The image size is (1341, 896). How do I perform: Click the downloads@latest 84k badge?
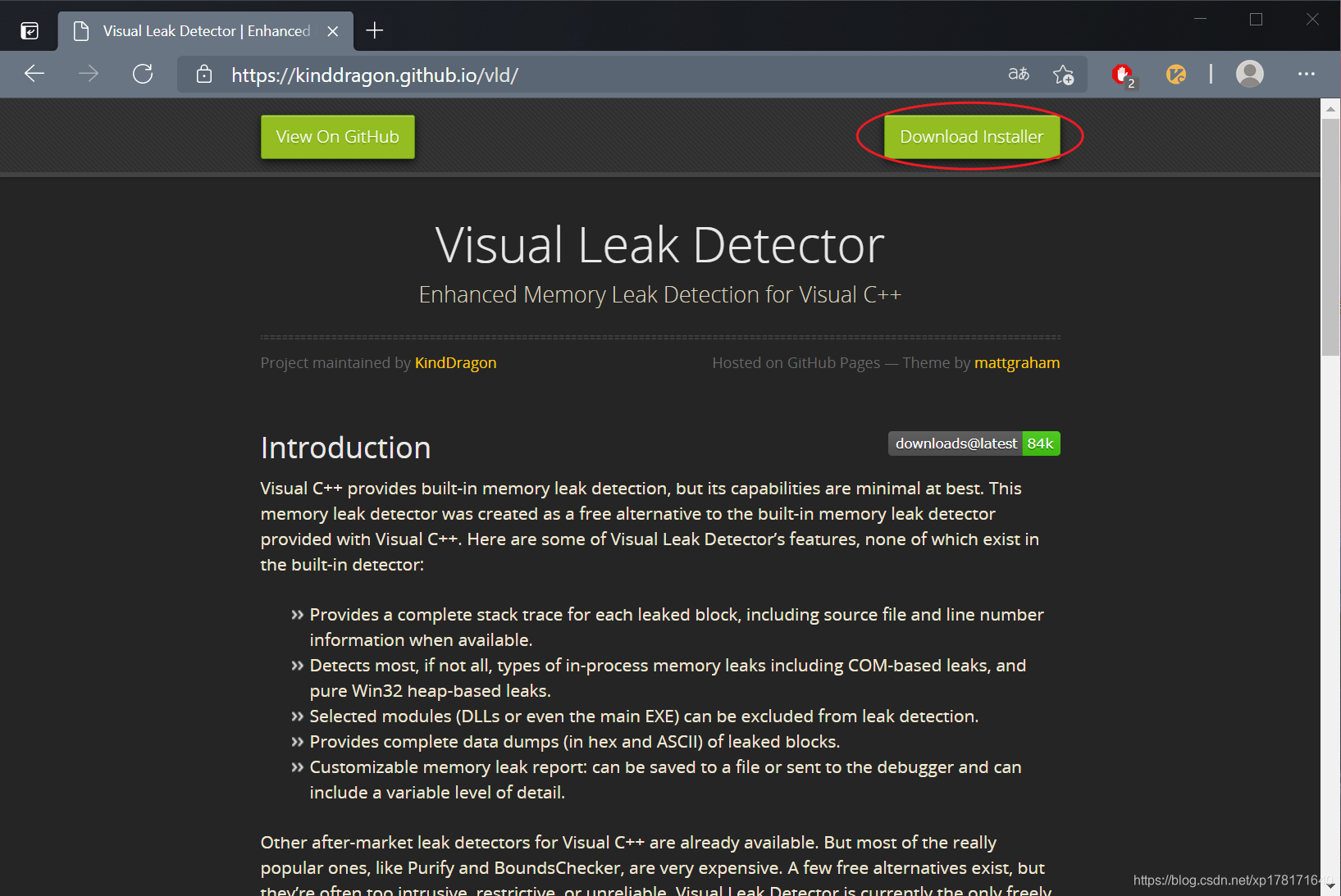coord(974,443)
